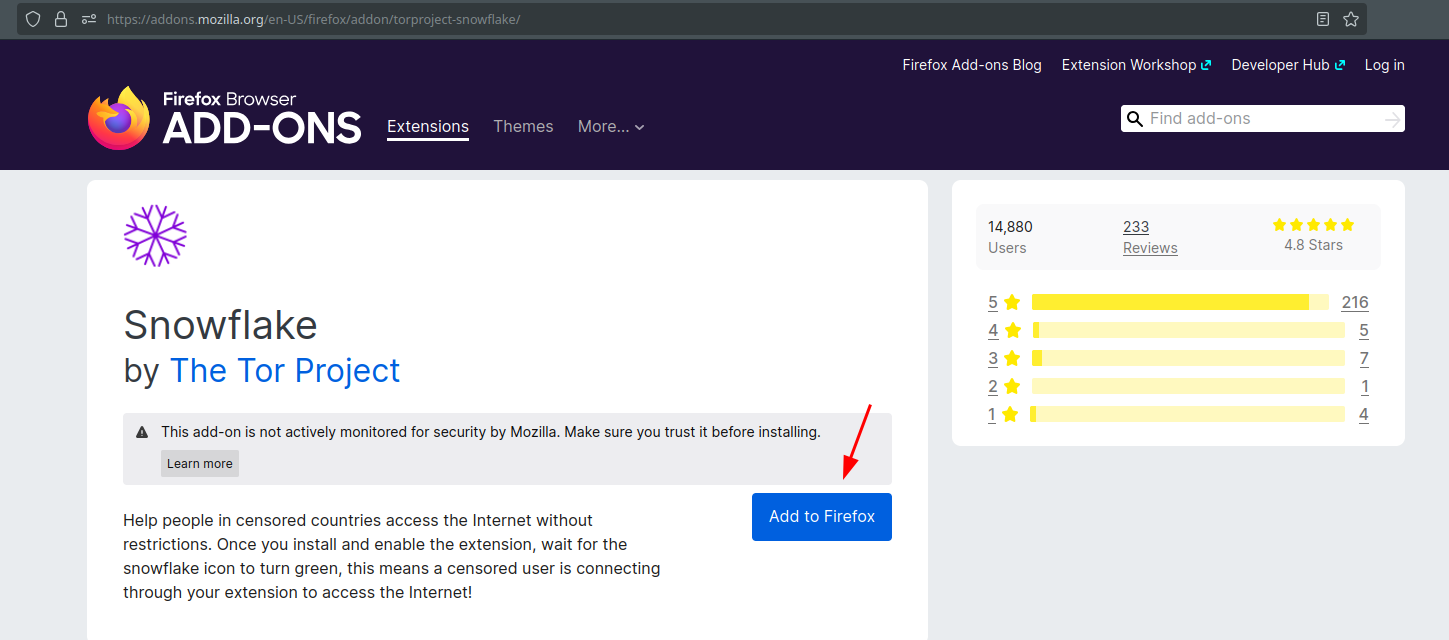Open the 233 Reviews link
The width and height of the screenshot is (1449, 640).
[1150, 237]
